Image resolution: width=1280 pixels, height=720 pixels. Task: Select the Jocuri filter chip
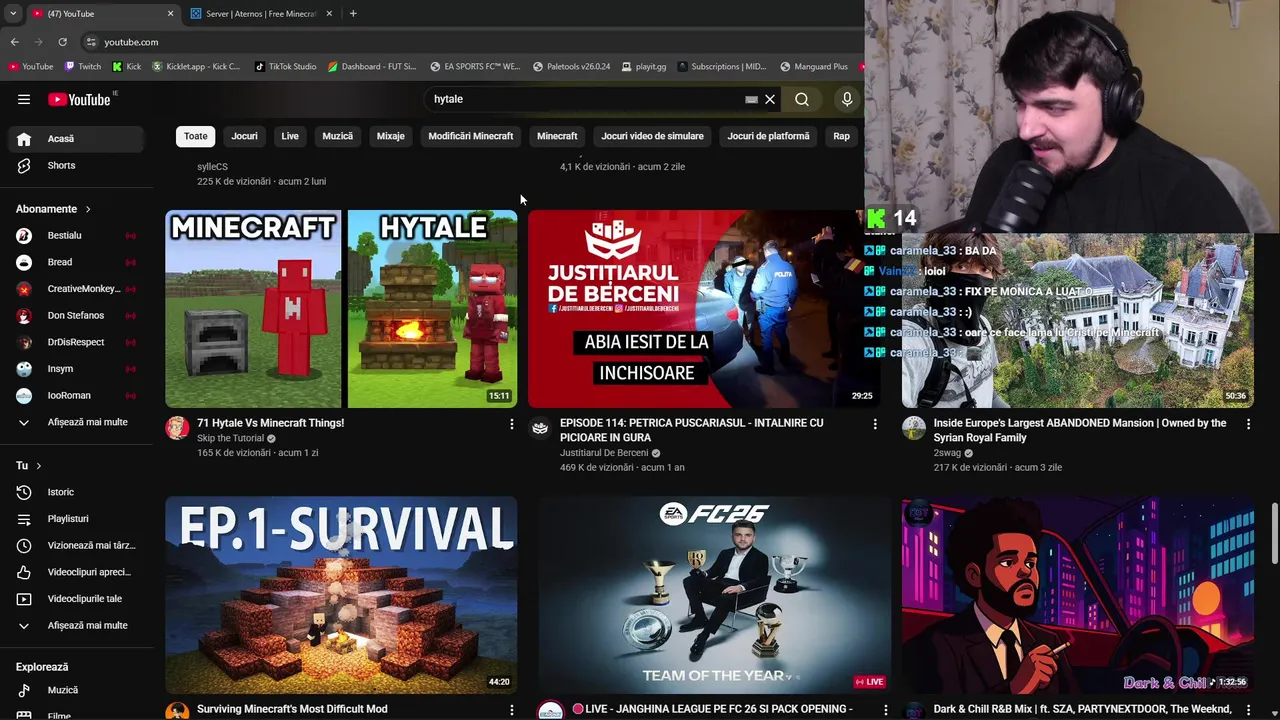coord(244,136)
